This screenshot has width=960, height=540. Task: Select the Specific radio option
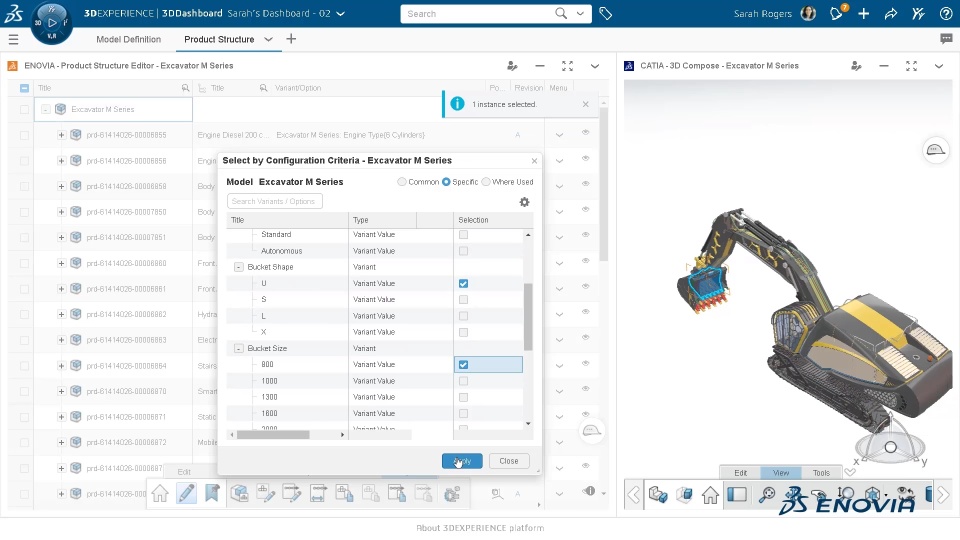point(446,182)
